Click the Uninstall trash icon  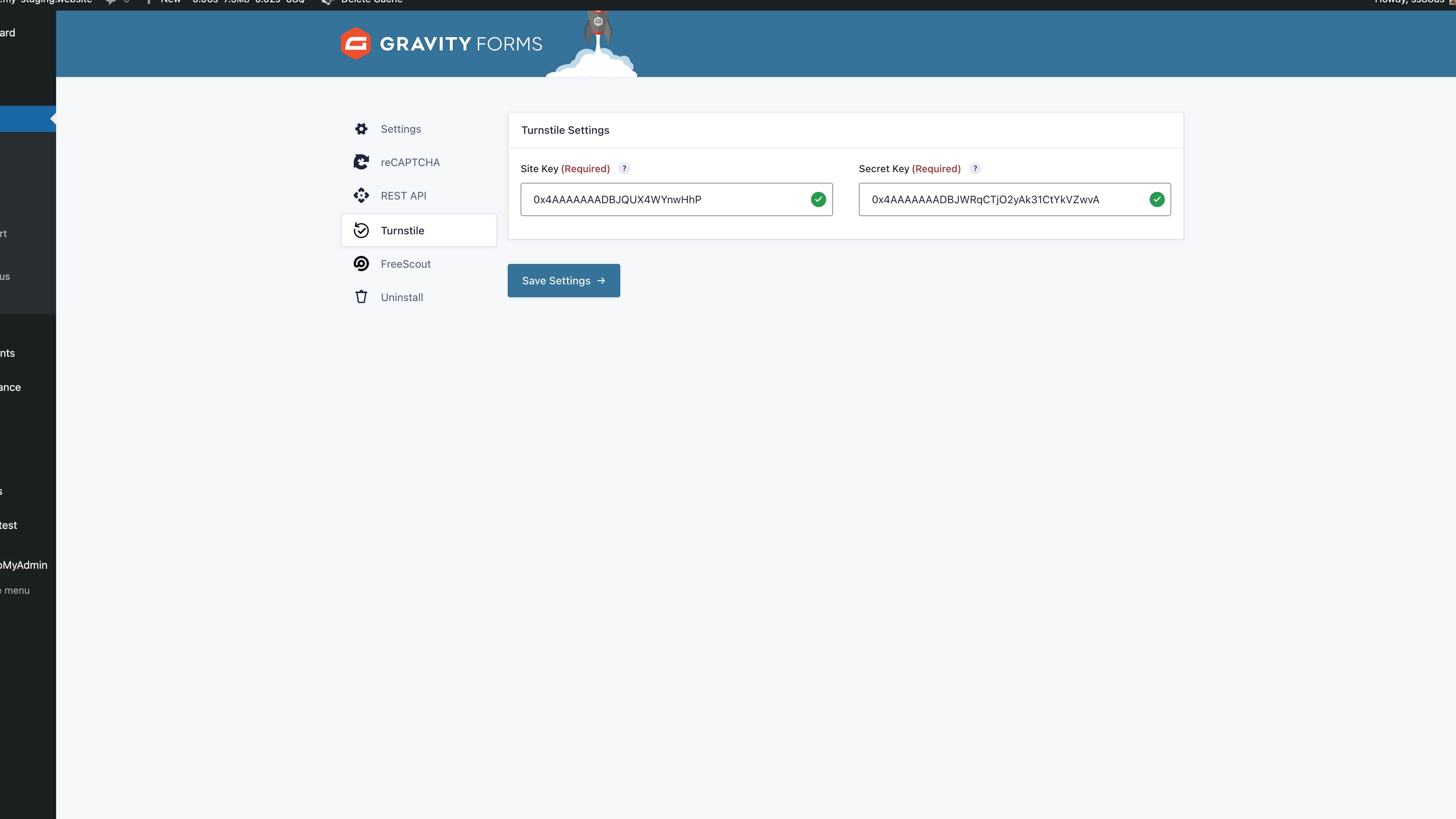[x=361, y=297]
